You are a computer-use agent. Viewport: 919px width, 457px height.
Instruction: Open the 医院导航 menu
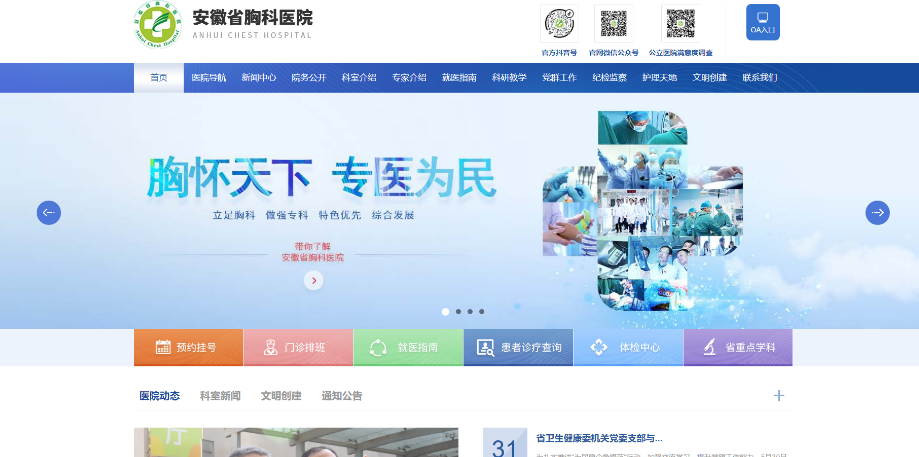pos(209,77)
